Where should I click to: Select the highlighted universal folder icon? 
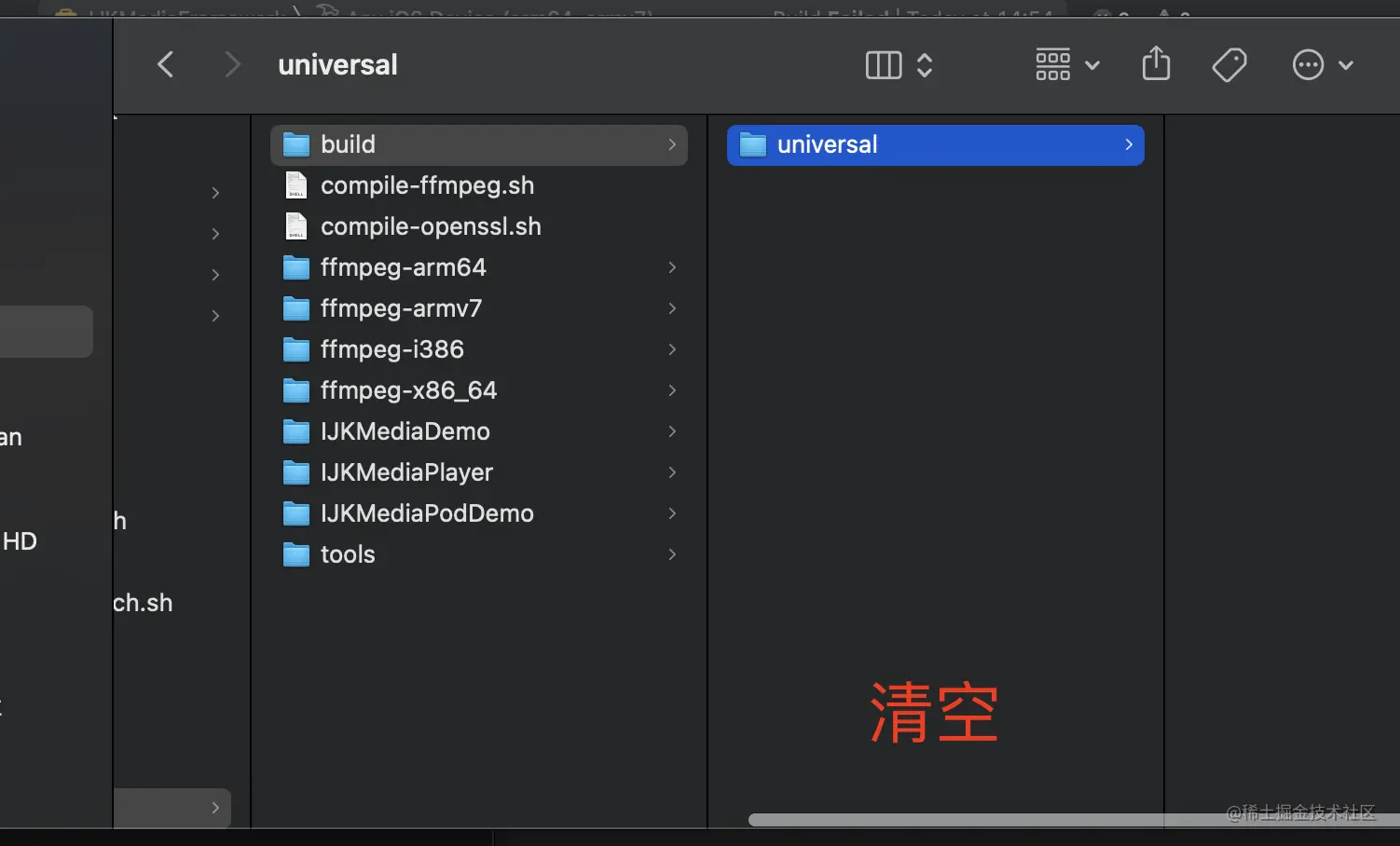point(753,144)
